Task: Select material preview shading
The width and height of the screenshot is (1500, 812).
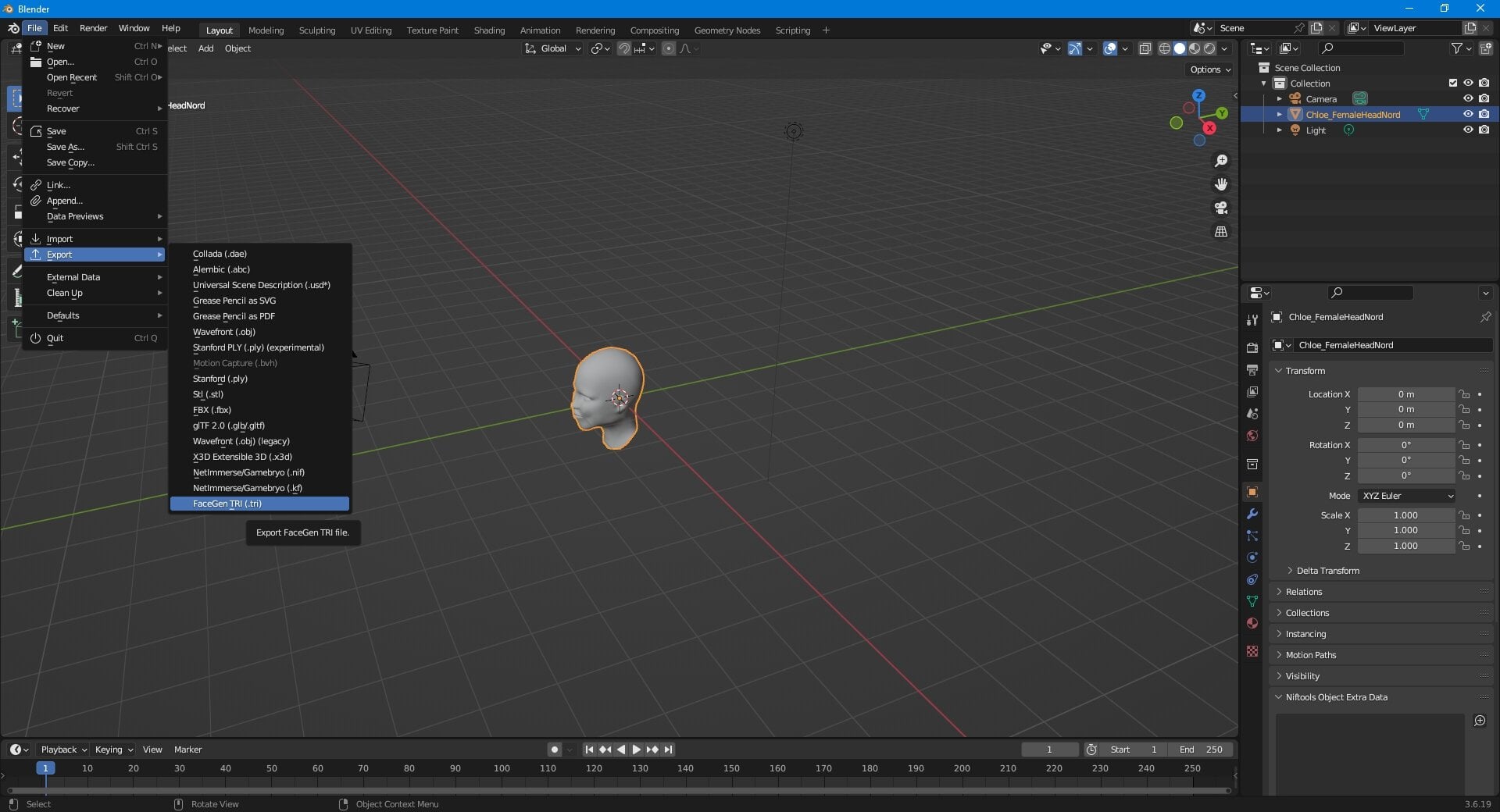Action: click(x=1195, y=48)
